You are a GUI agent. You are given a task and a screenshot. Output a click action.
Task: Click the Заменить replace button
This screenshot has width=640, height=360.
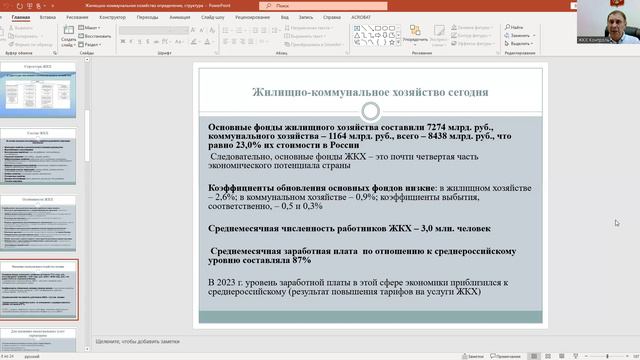click(x=520, y=35)
